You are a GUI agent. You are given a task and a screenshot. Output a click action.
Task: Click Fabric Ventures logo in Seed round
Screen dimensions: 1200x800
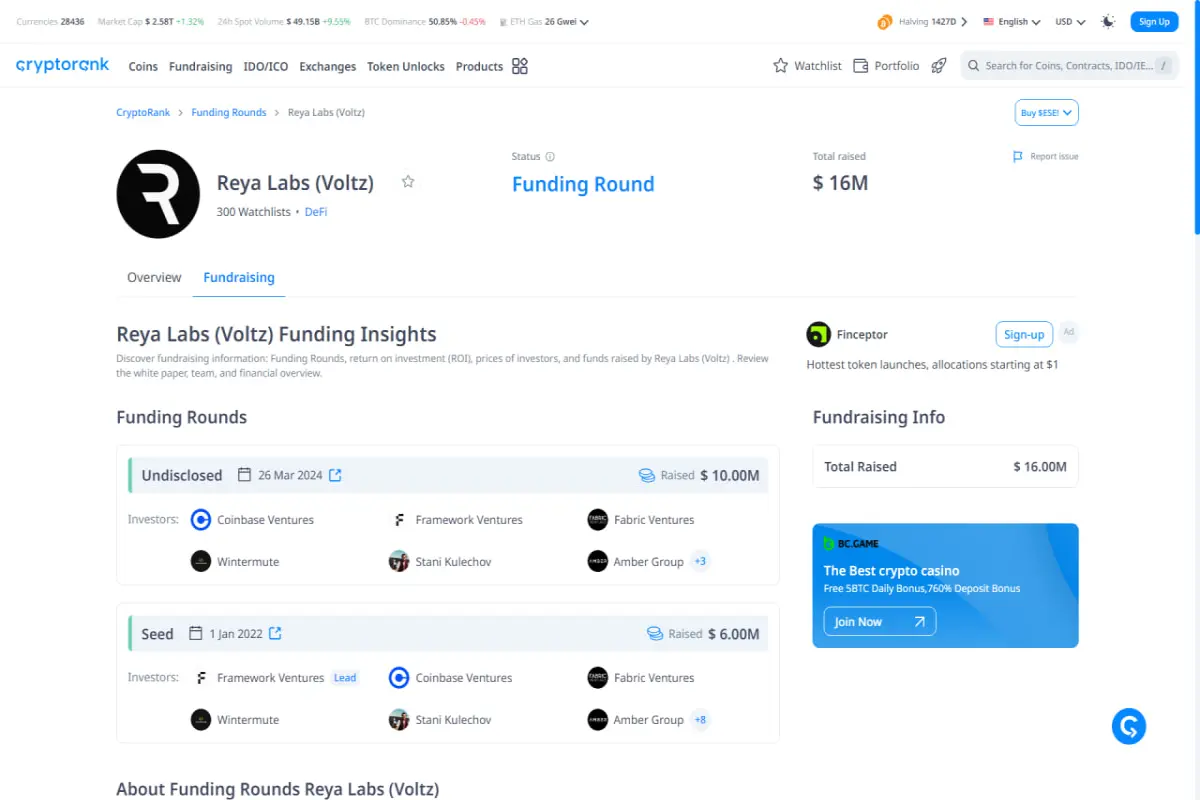(598, 678)
